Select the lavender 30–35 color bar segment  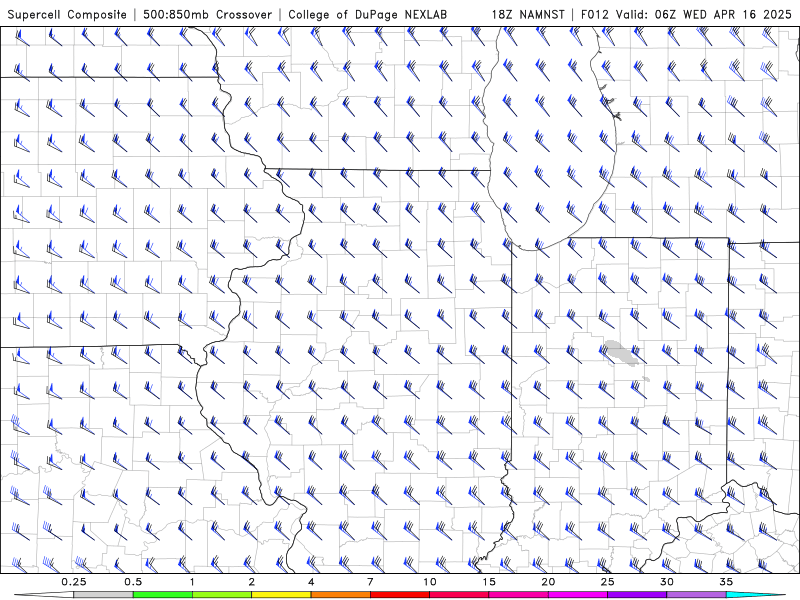[x=696, y=595]
